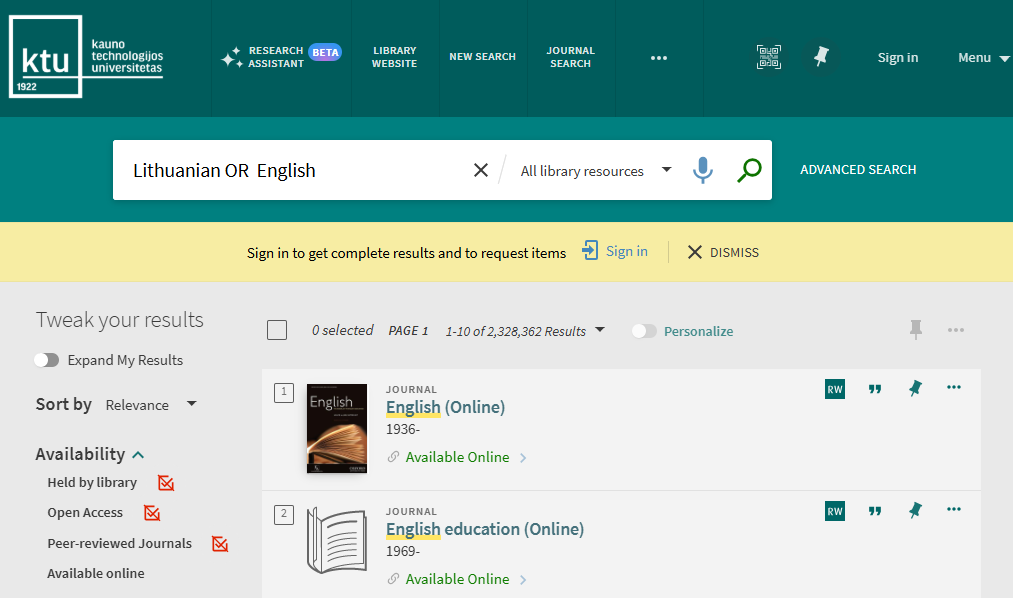Image resolution: width=1013 pixels, height=598 pixels.
Task: Open citation for English (Online) result
Action: [875, 389]
